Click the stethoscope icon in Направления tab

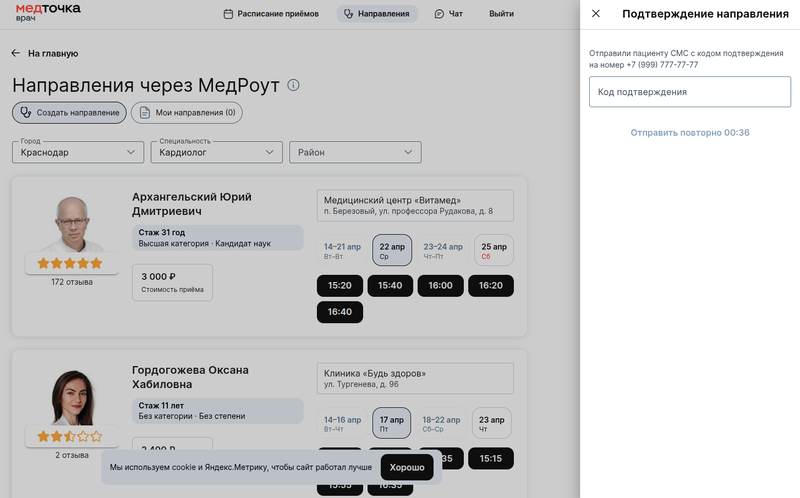pos(348,14)
